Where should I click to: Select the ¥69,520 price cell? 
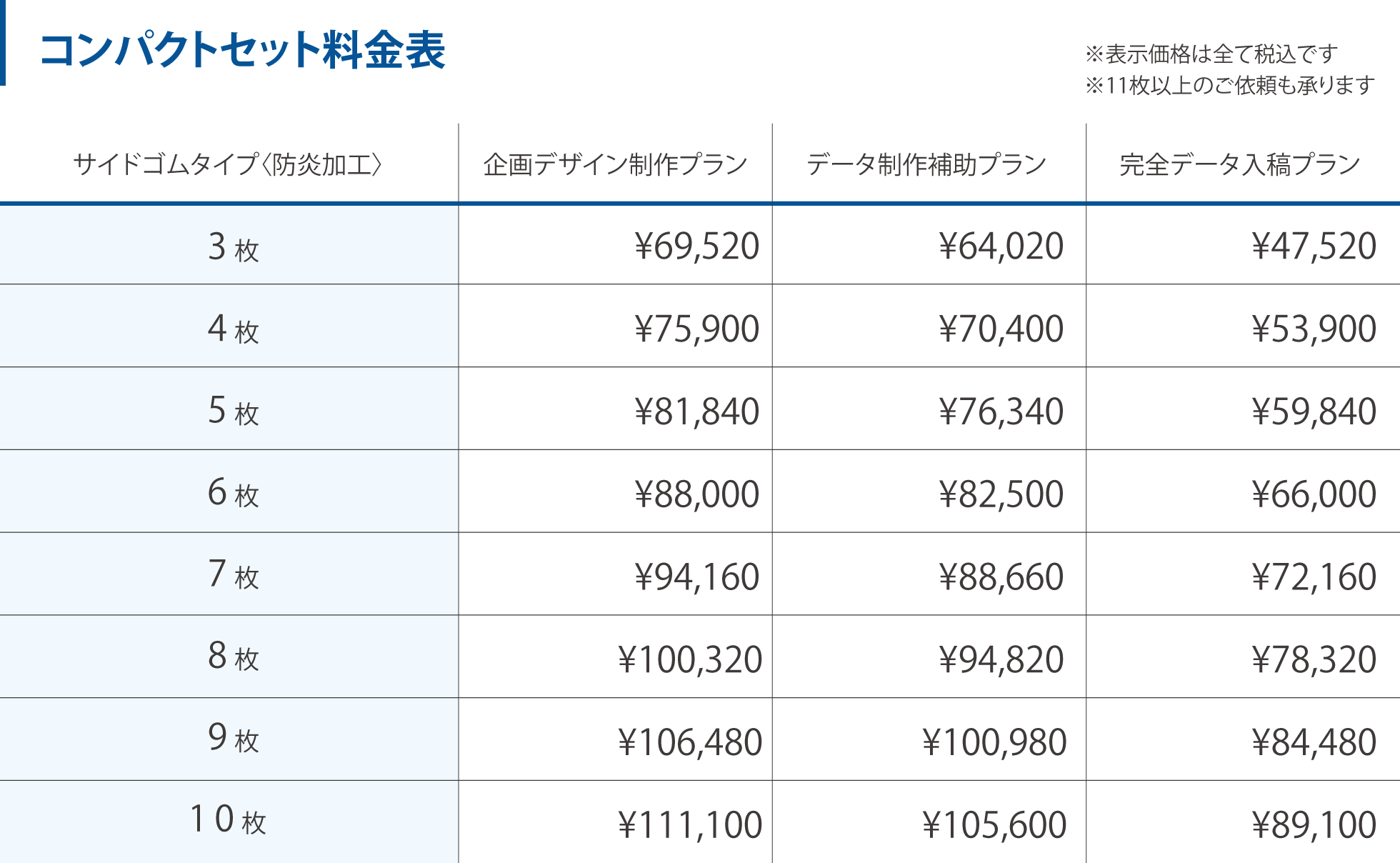pos(696,246)
